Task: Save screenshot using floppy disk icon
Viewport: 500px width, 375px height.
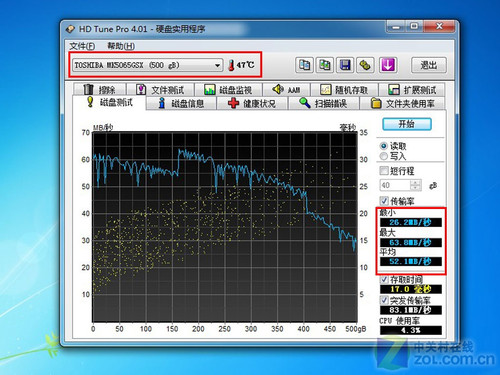Action: pos(345,65)
